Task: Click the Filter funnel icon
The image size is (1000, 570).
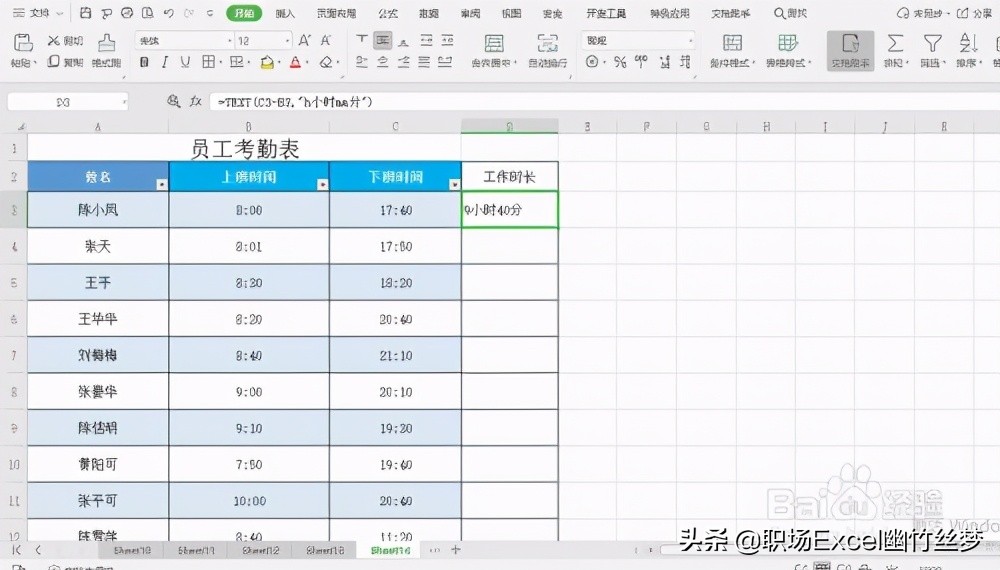Action: 932,43
